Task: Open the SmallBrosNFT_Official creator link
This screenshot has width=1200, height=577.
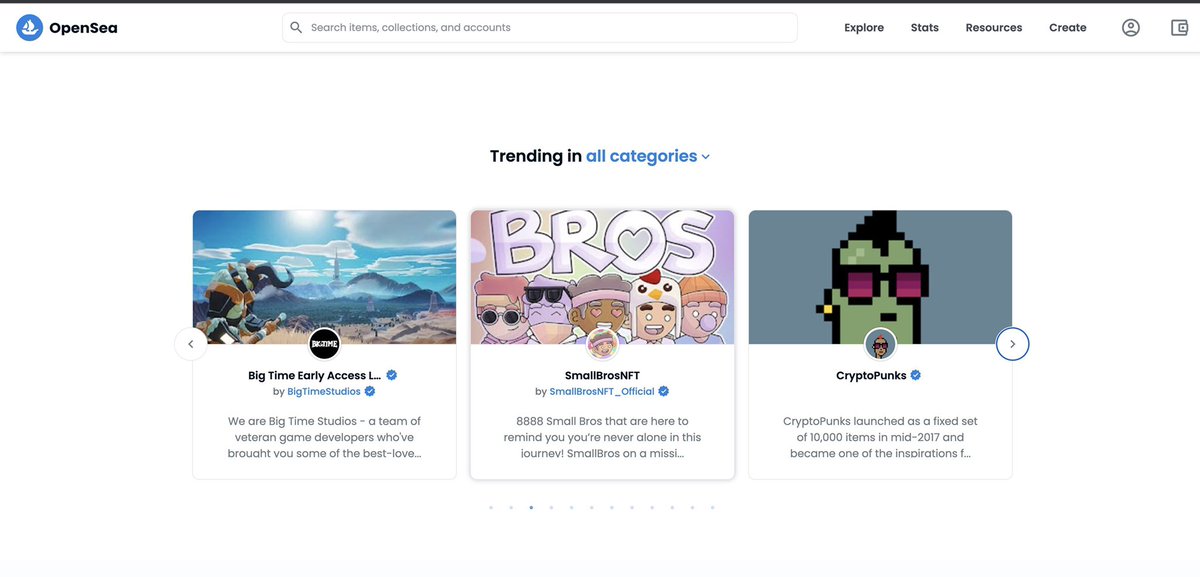Action: click(602, 392)
